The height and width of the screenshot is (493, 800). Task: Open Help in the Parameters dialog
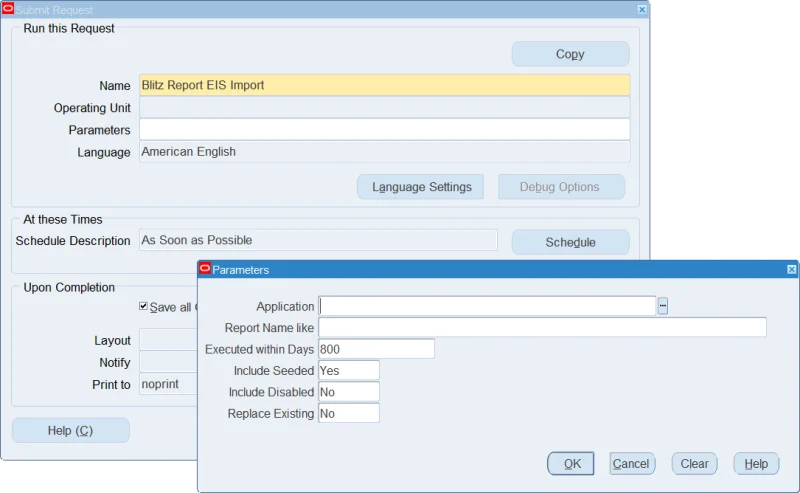756,463
